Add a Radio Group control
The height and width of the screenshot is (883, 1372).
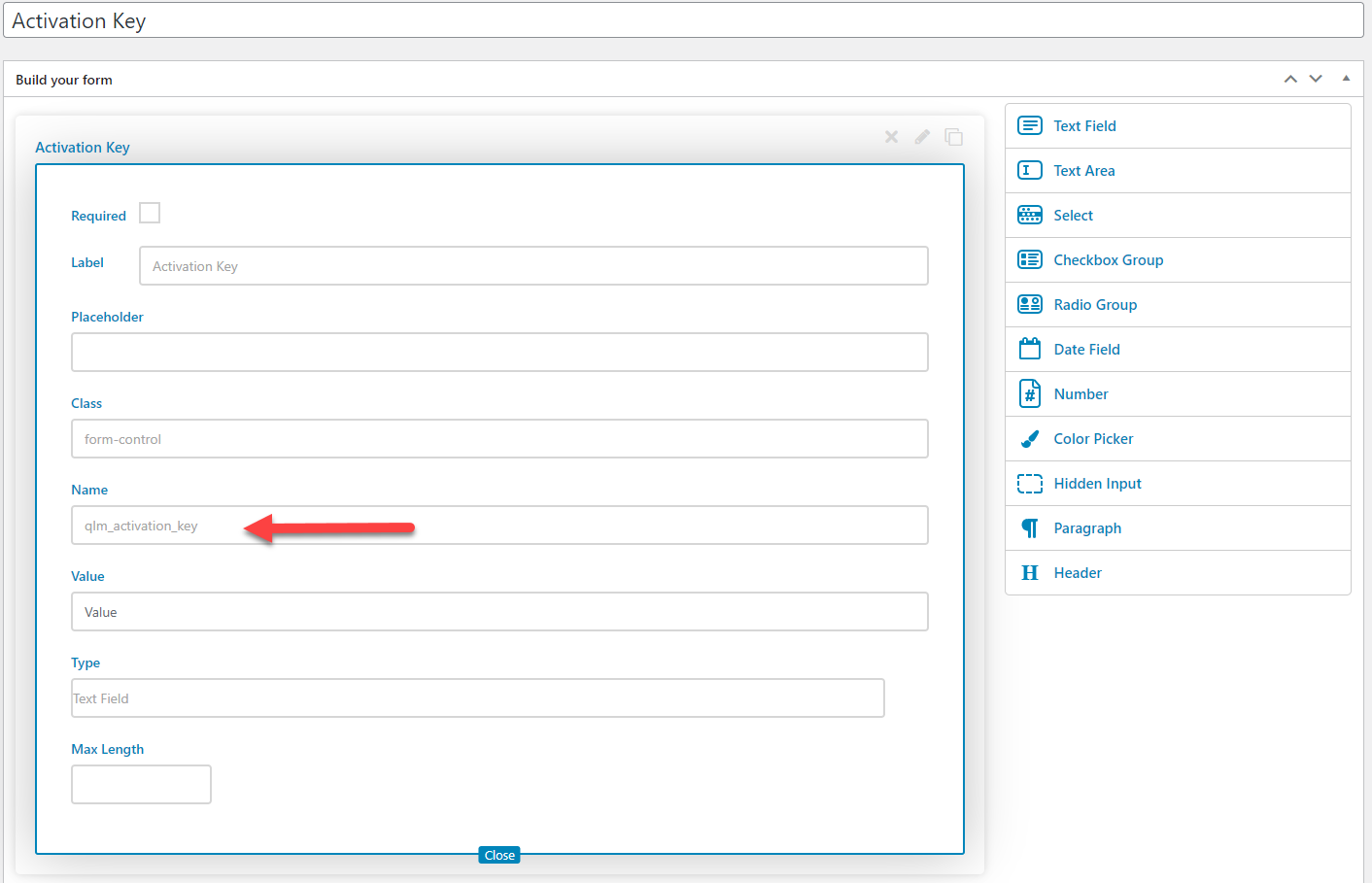[1178, 304]
